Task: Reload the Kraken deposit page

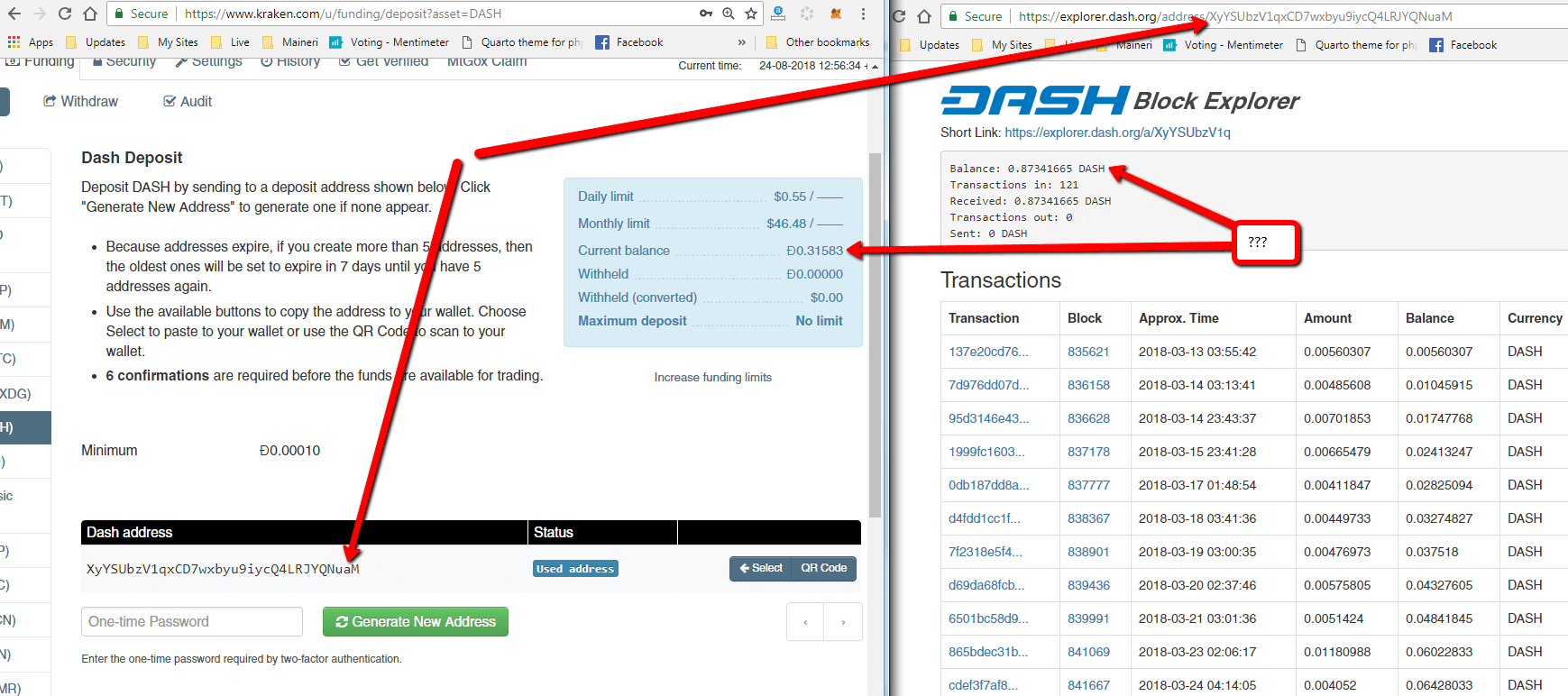Action: tap(65, 14)
